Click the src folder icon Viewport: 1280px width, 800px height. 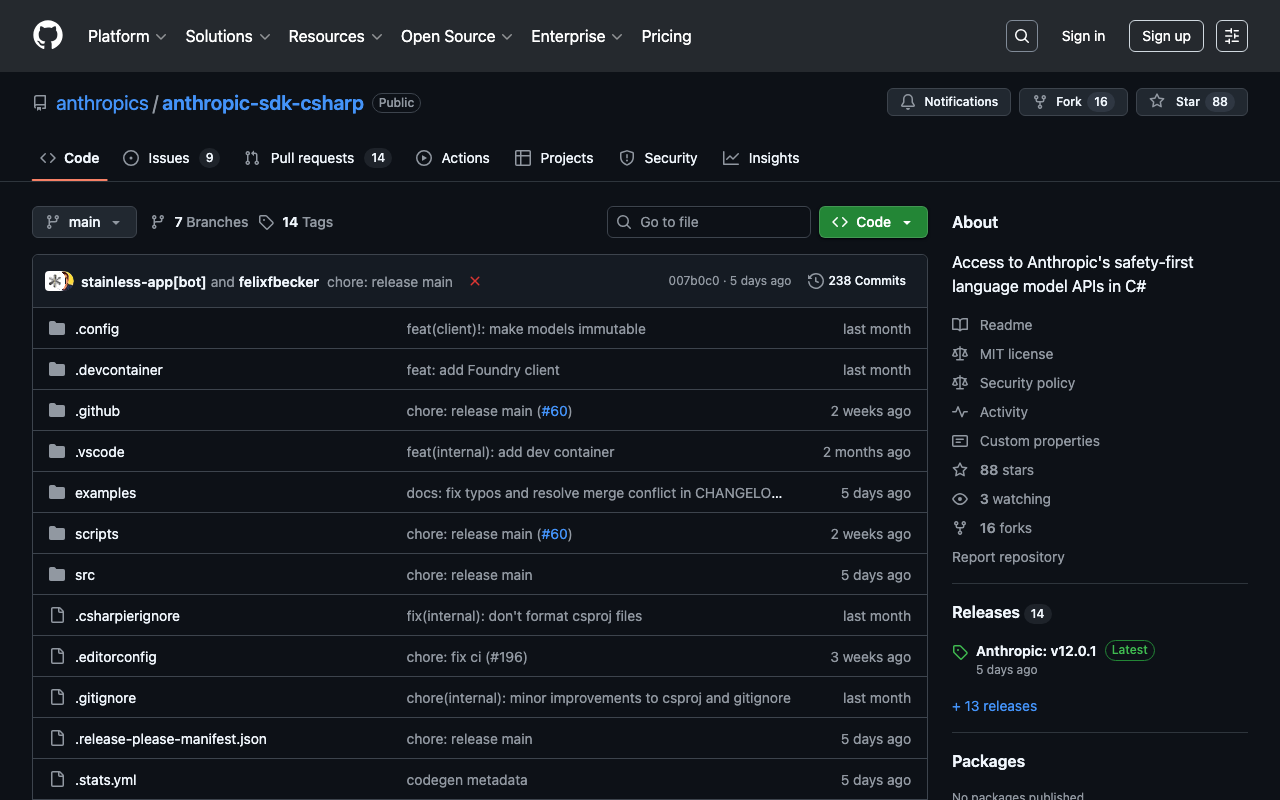tap(57, 575)
